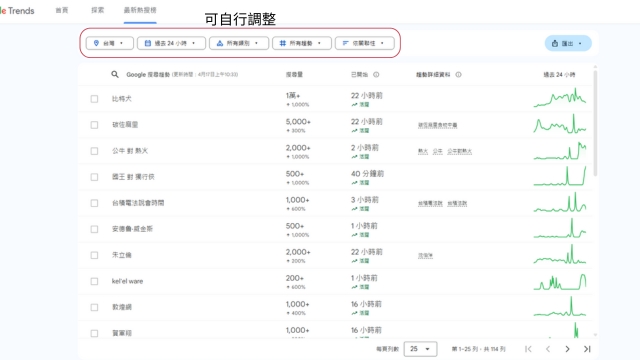Click the 1萬+ search volume value
This screenshot has height=360, width=640.
293,96
